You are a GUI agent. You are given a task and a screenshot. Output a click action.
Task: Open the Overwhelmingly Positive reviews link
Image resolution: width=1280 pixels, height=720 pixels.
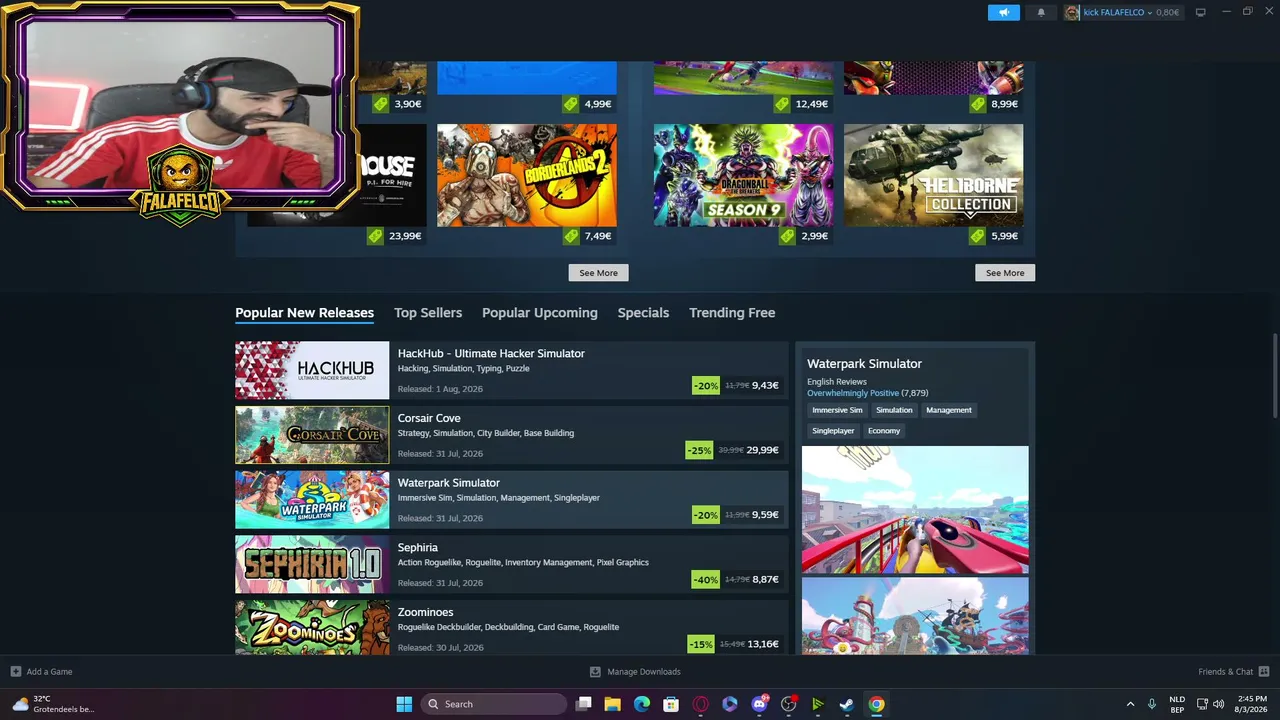tap(853, 393)
